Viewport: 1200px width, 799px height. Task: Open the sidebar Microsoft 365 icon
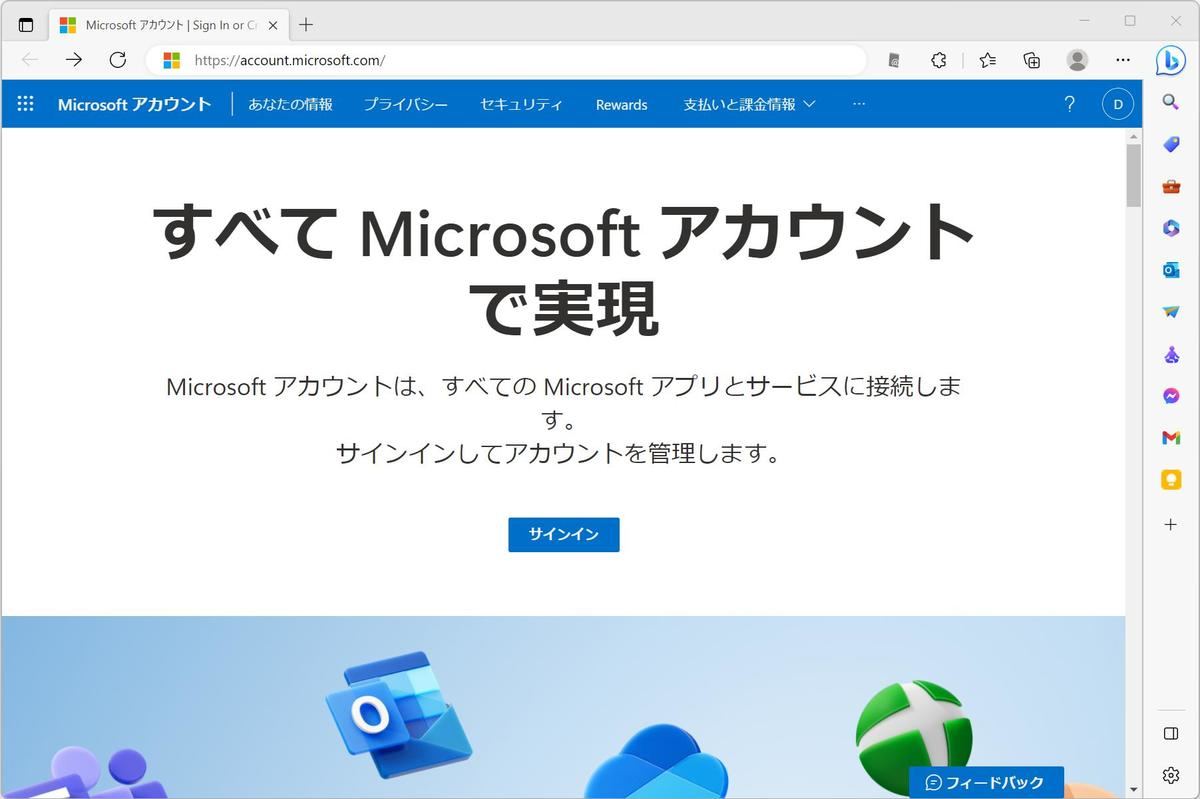pyautogui.click(x=1171, y=228)
